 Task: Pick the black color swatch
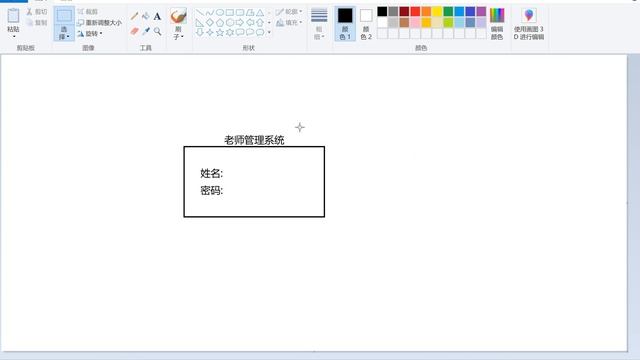click(382, 11)
